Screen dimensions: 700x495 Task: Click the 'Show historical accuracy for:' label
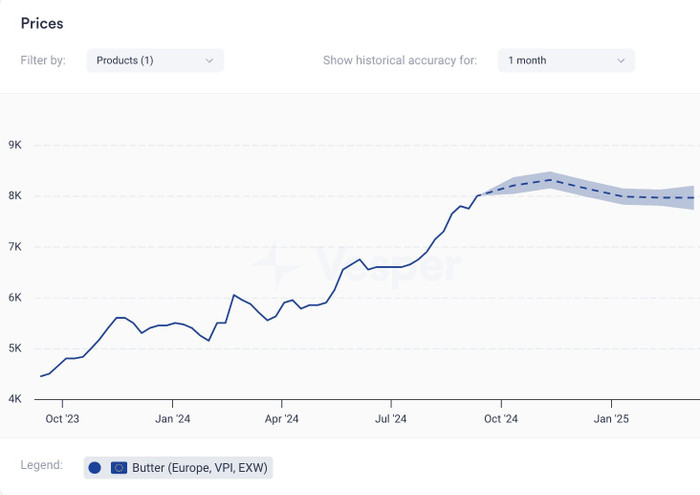400,60
